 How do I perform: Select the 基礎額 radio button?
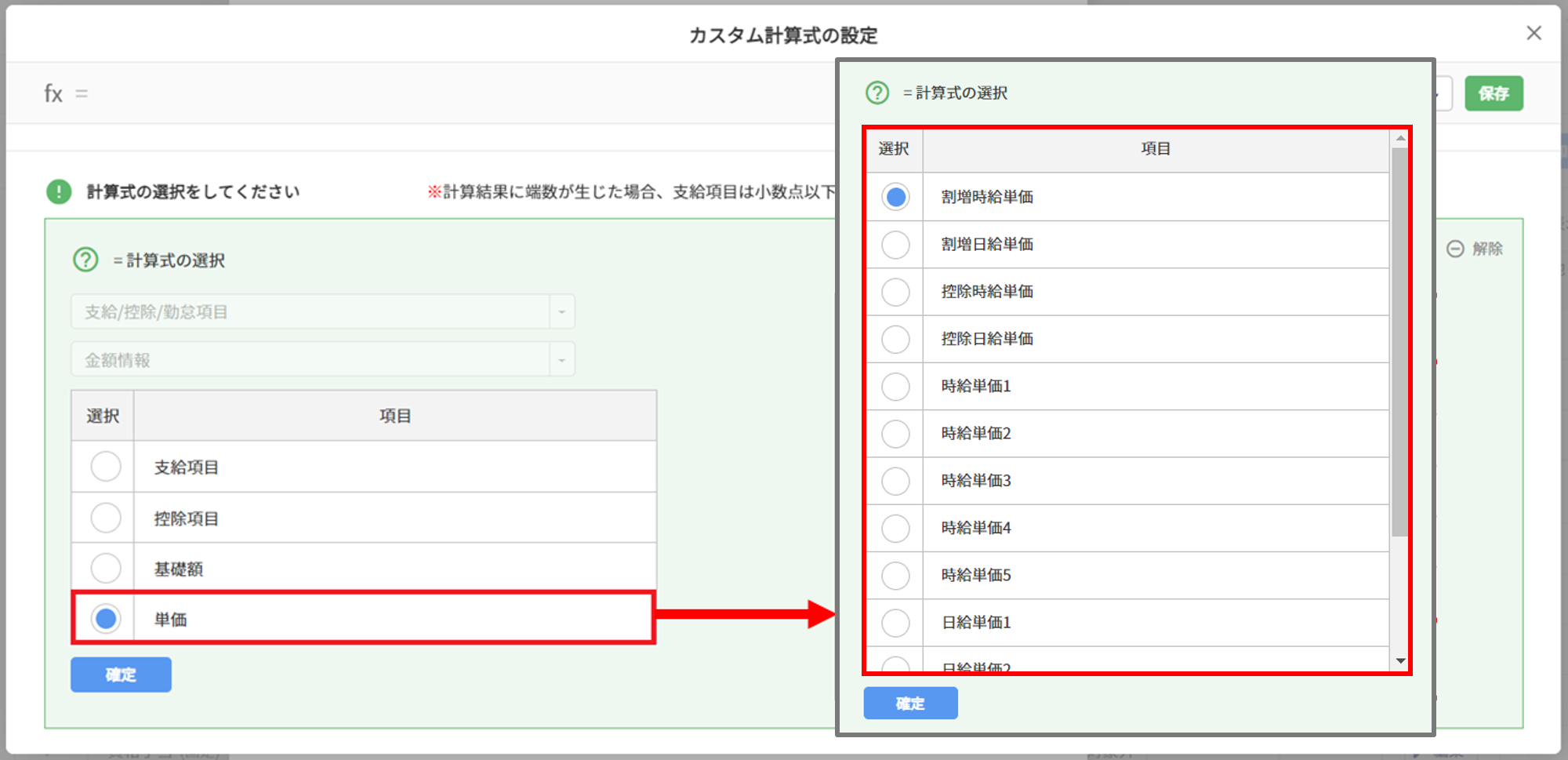click(106, 568)
